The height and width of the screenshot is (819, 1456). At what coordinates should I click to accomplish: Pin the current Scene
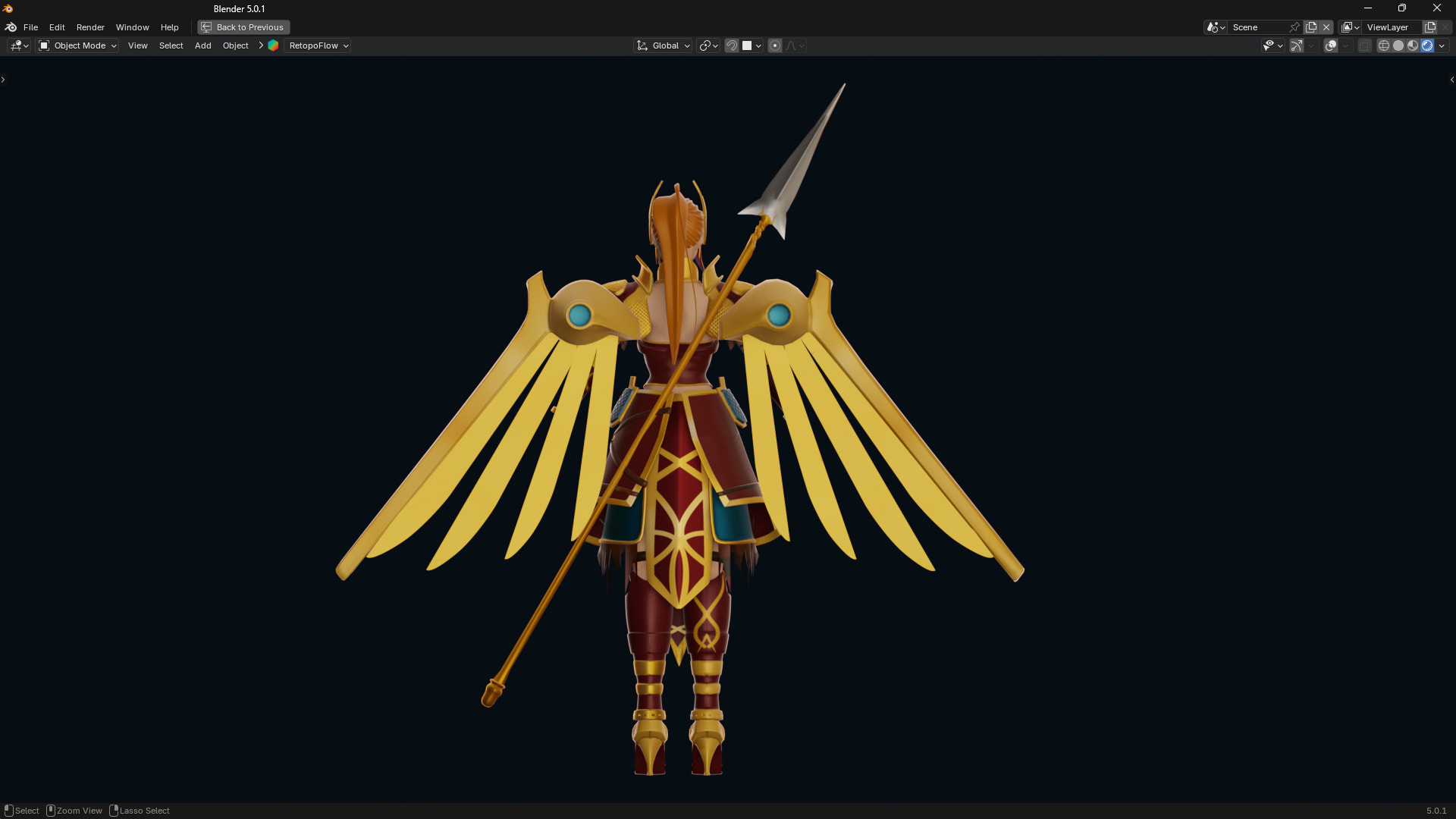1294,27
